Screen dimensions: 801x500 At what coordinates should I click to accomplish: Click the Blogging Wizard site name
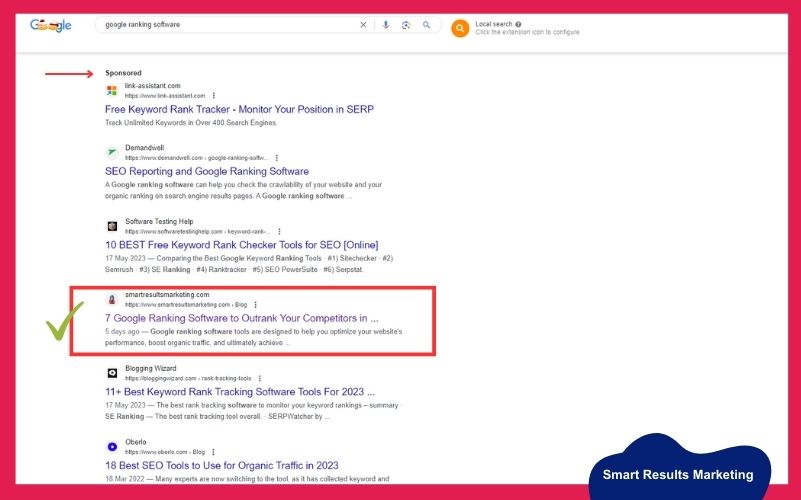coord(151,368)
